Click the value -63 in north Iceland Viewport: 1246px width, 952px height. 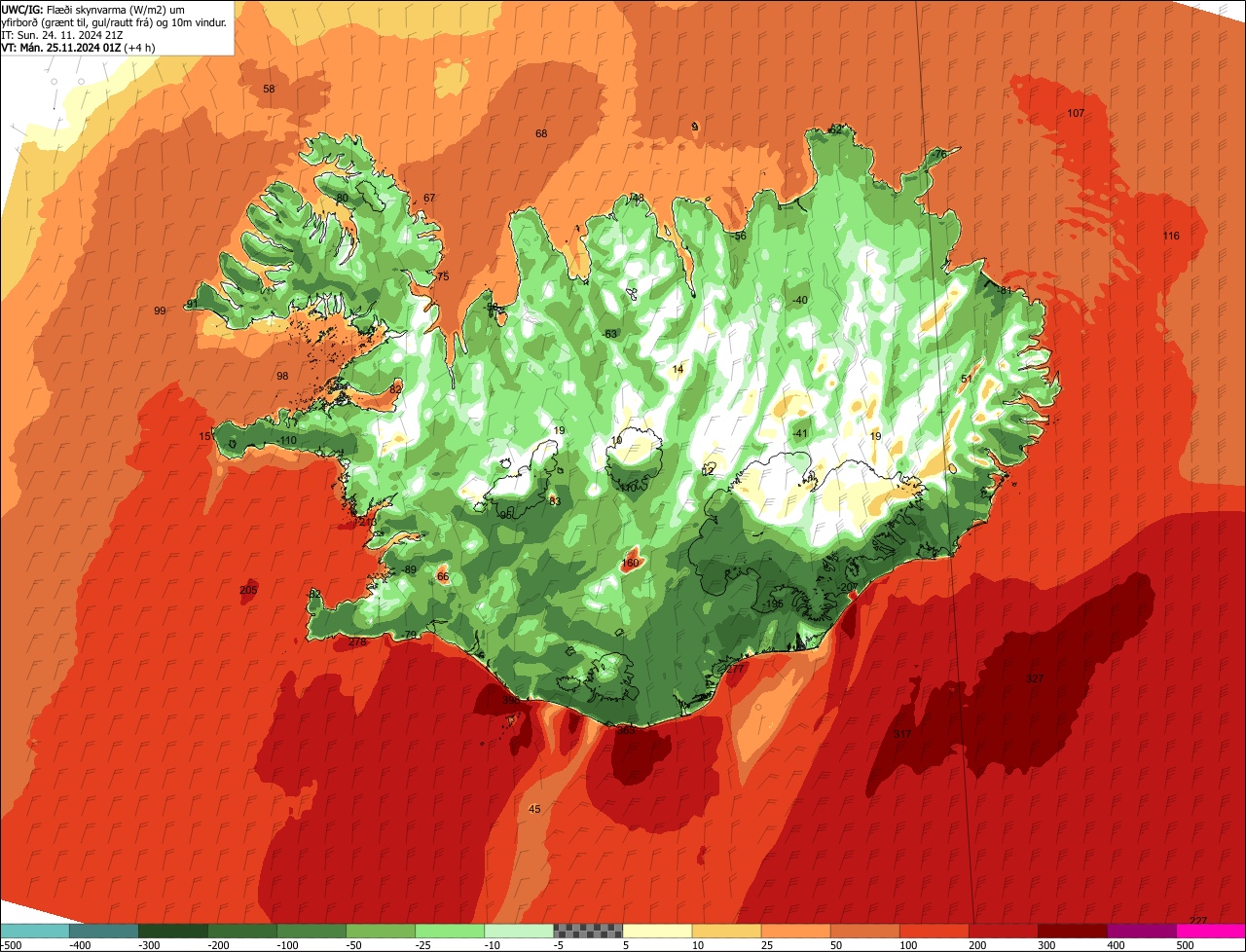(609, 334)
